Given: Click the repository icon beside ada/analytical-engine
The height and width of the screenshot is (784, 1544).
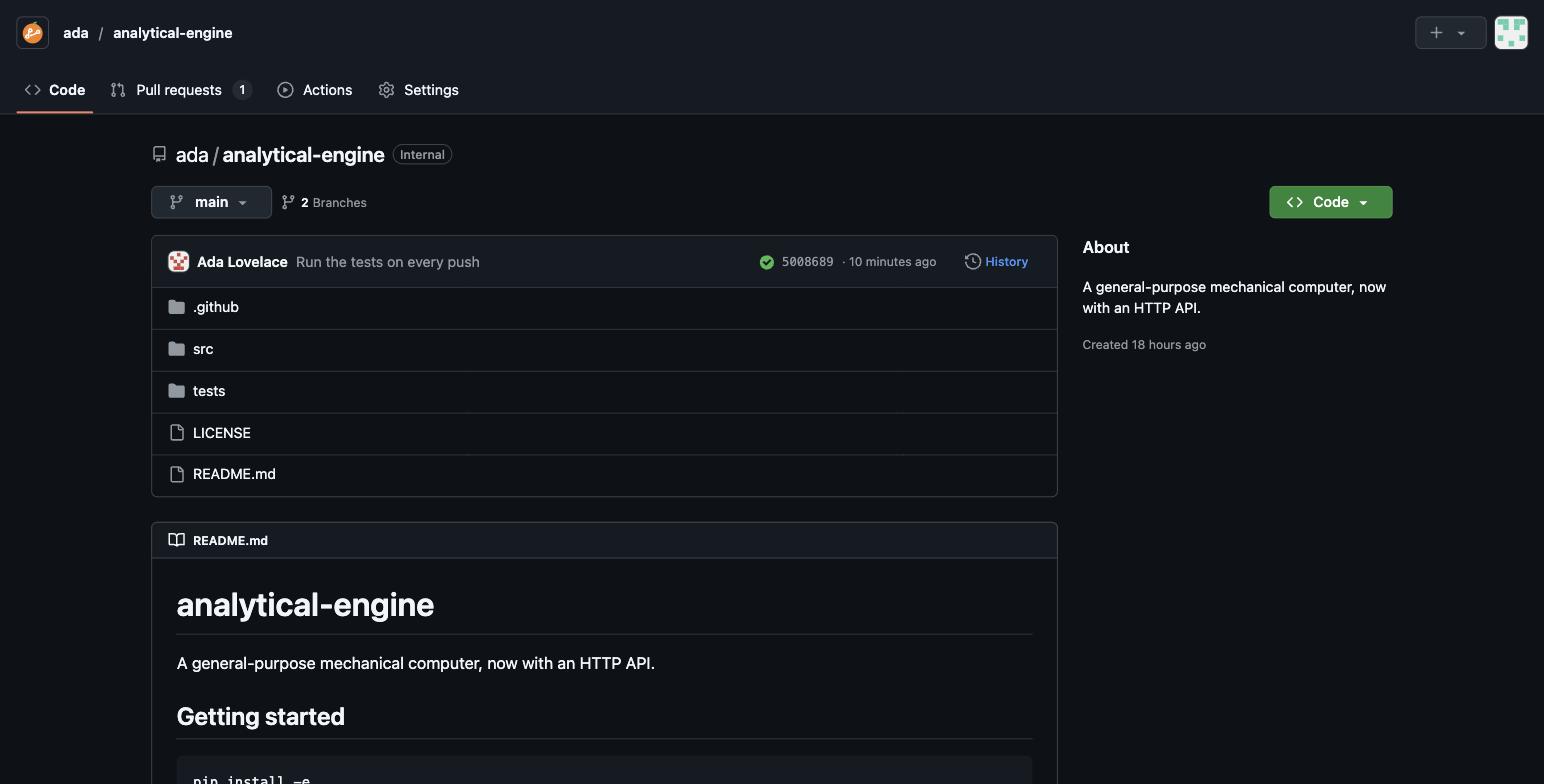Looking at the screenshot, I should tap(159, 155).
